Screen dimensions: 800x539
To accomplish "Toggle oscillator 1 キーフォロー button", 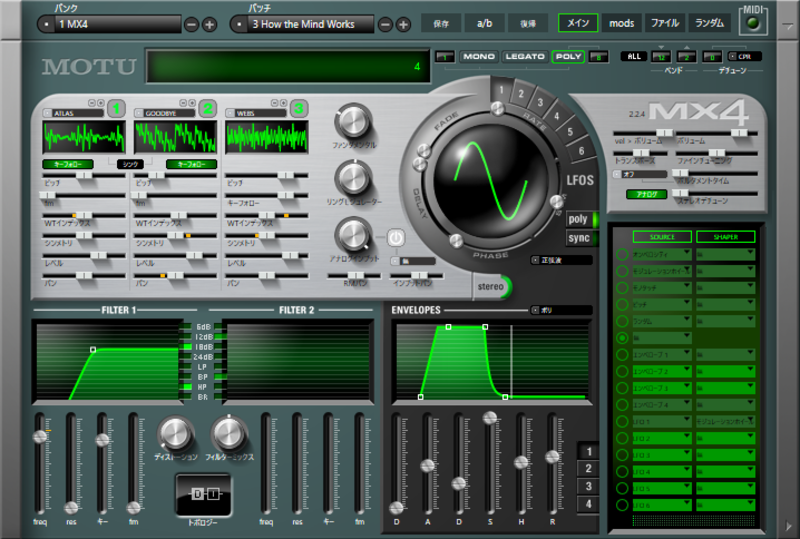I will click(68, 164).
